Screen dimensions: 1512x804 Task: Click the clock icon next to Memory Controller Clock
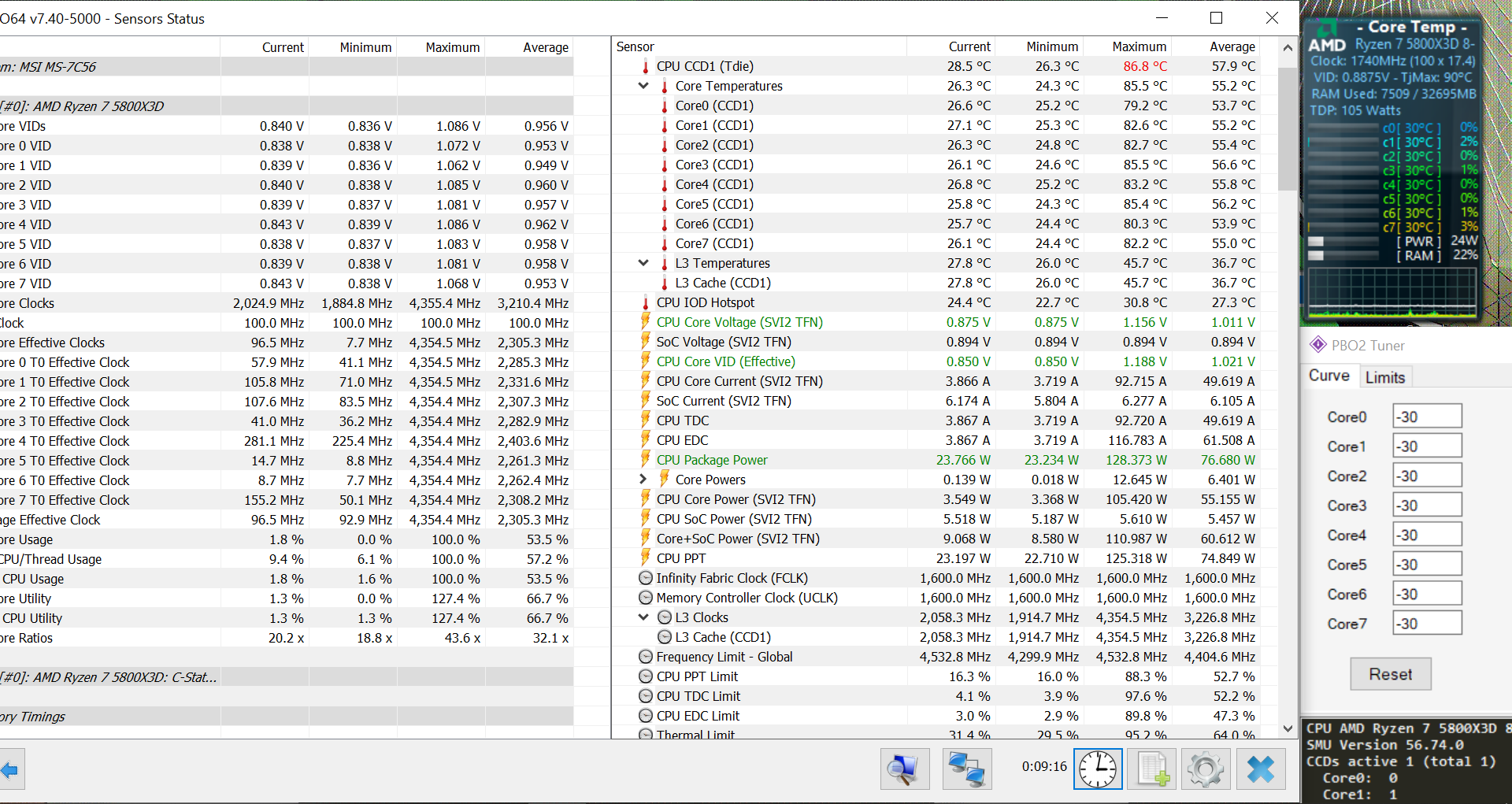tap(646, 598)
